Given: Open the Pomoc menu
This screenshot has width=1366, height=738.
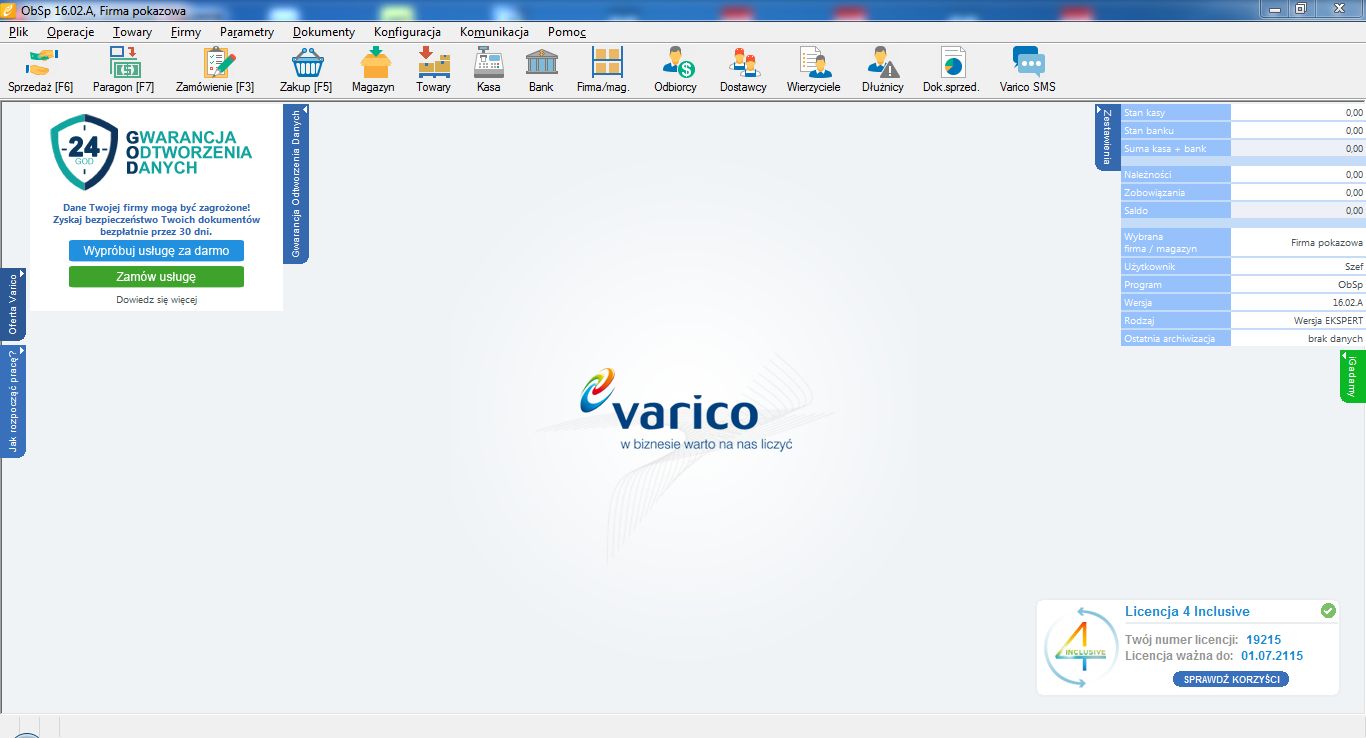Looking at the screenshot, I should (x=567, y=32).
